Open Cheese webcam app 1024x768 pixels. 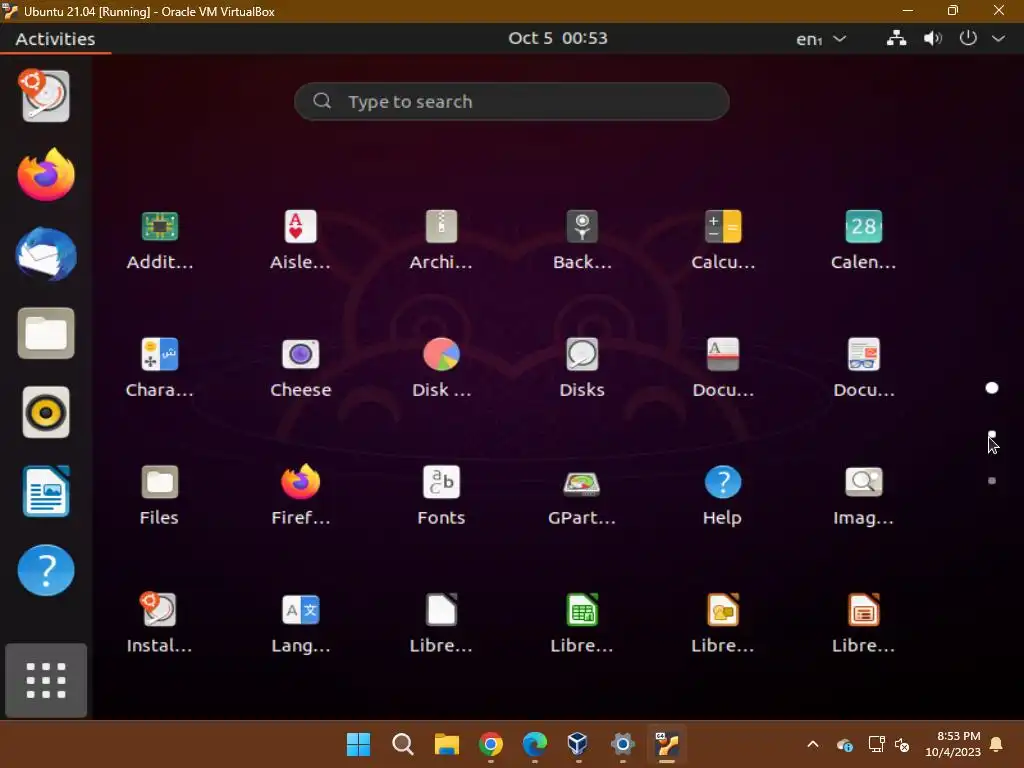(300, 368)
